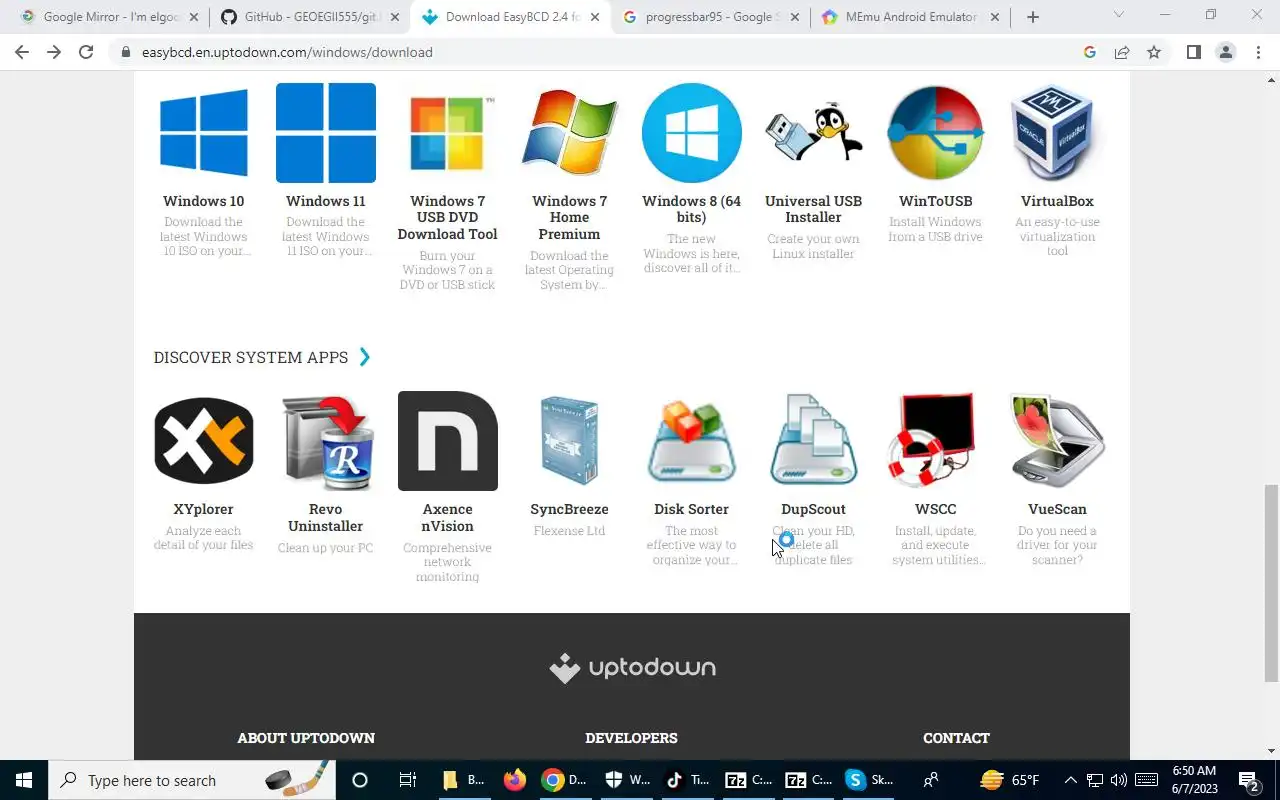Viewport: 1280px width, 800px height.
Task: Open the Chrome side panel
Action: [x=1193, y=52]
